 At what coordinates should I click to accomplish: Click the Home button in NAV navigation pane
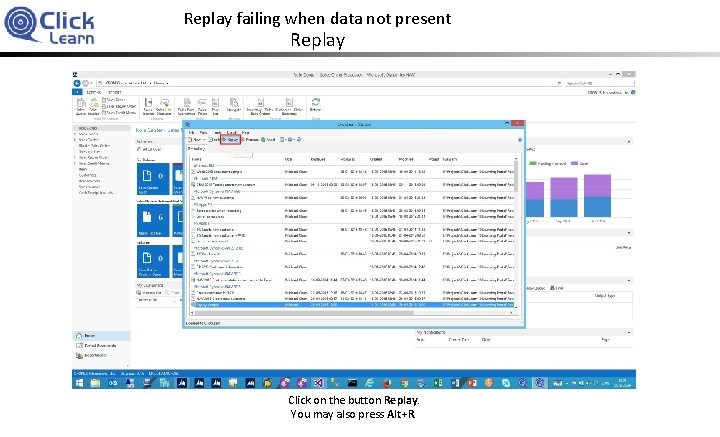click(101, 336)
